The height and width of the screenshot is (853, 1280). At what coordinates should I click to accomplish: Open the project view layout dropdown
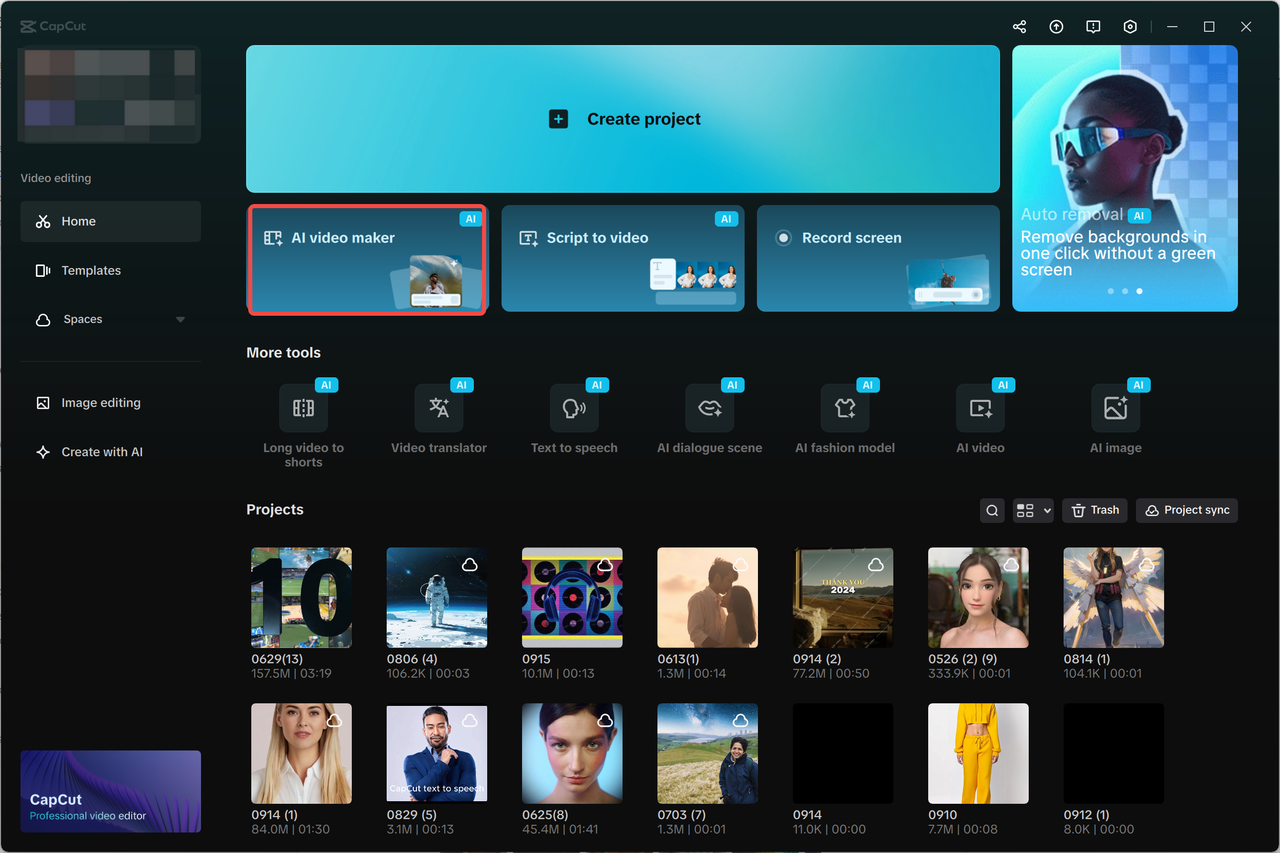(x=1033, y=510)
